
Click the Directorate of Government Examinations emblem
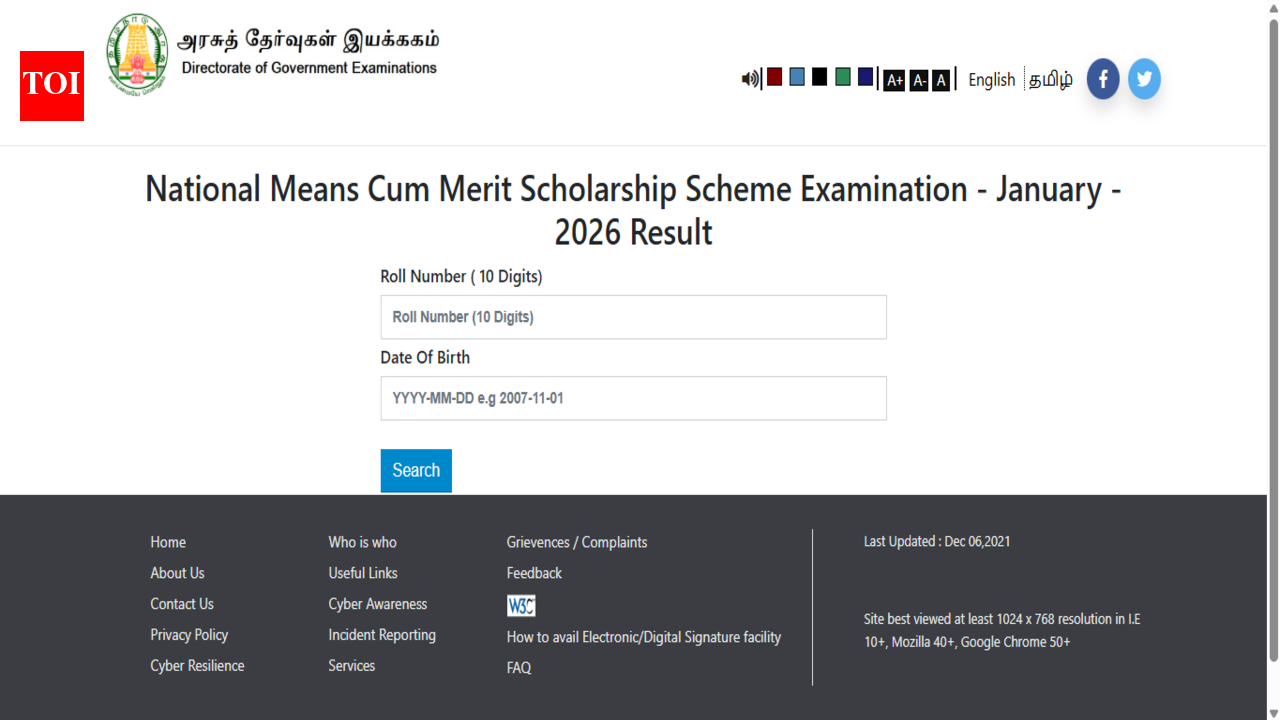point(135,54)
